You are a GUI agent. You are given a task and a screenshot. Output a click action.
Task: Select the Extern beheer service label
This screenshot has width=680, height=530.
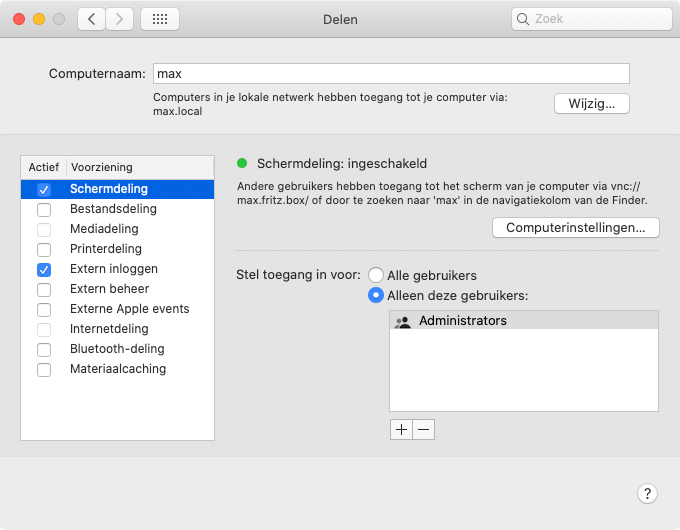109,288
